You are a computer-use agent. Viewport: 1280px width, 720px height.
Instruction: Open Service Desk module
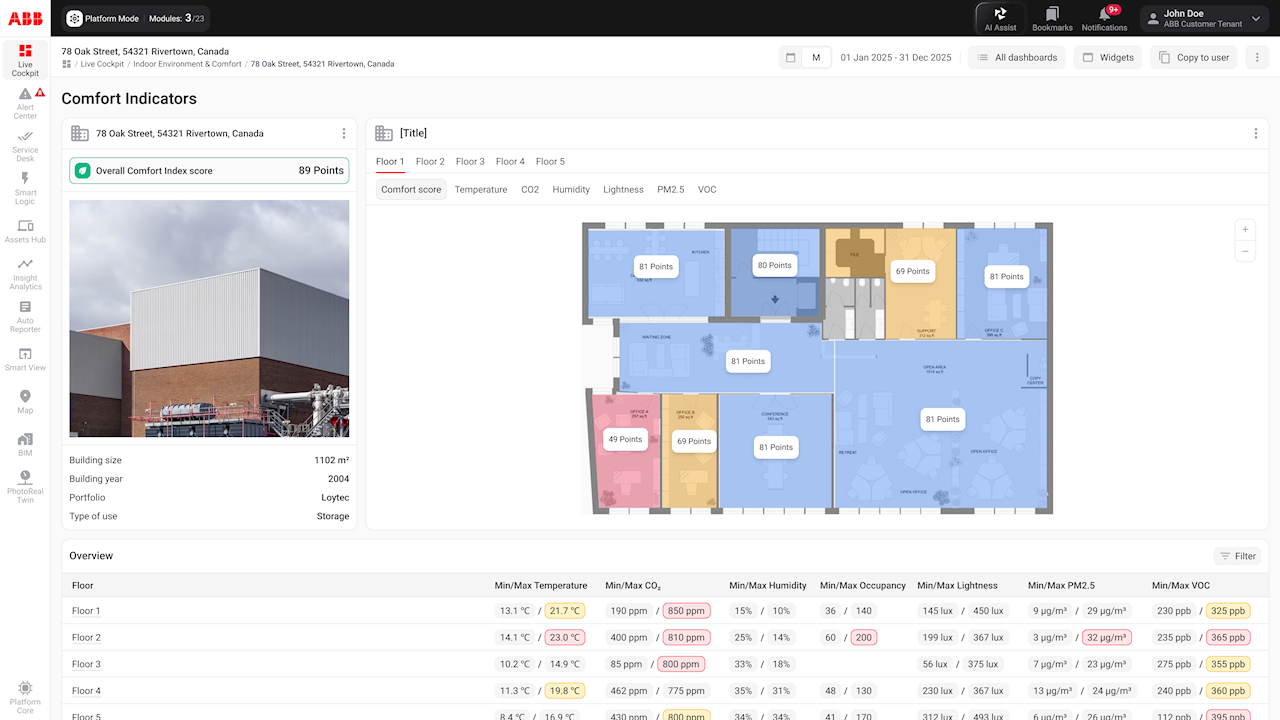(x=25, y=145)
